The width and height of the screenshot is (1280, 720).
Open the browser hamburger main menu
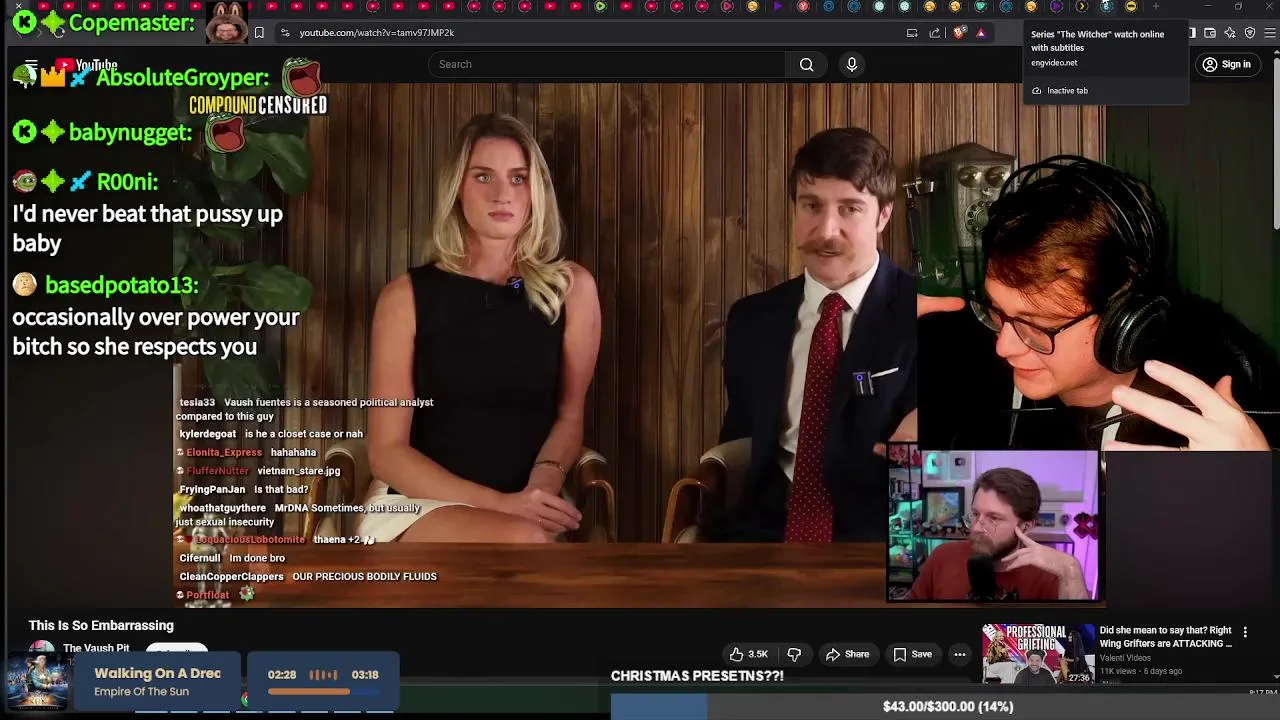click(1271, 33)
